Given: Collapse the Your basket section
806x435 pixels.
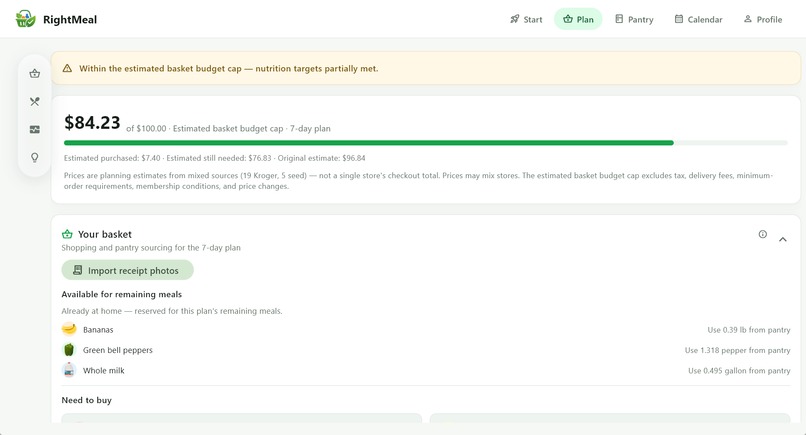Looking at the screenshot, I should (782, 239).
